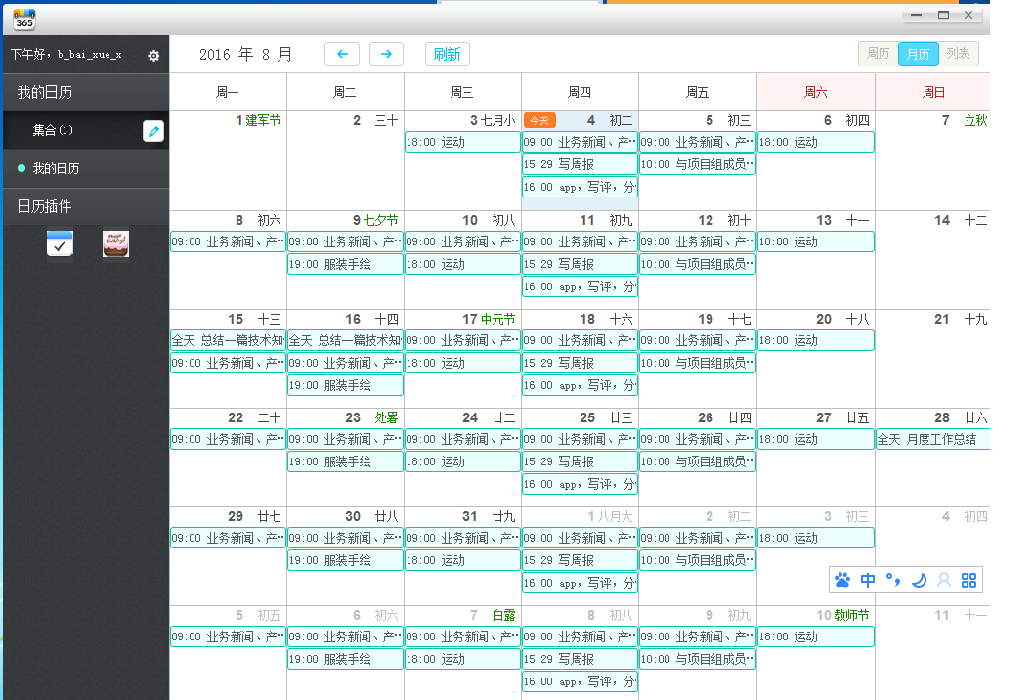Click the 今天 today badge

pos(539,121)
